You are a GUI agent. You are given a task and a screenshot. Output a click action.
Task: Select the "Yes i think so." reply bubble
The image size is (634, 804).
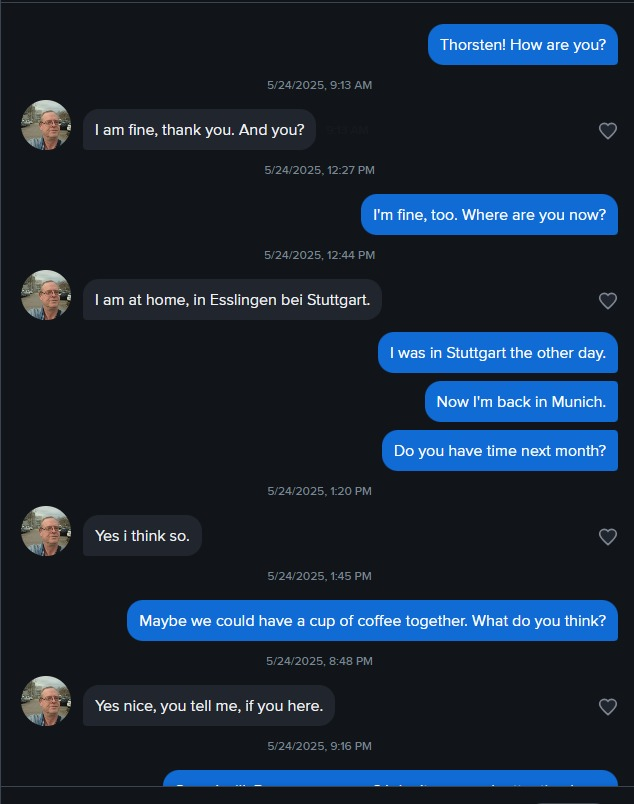click(142, 536)
